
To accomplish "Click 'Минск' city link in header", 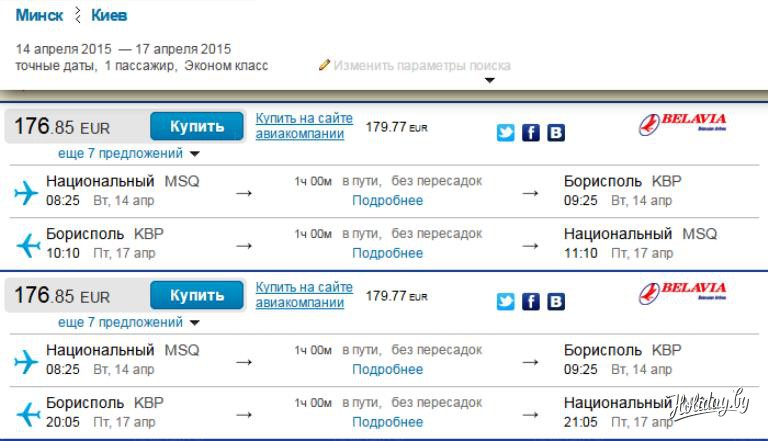I will [39, 16].
